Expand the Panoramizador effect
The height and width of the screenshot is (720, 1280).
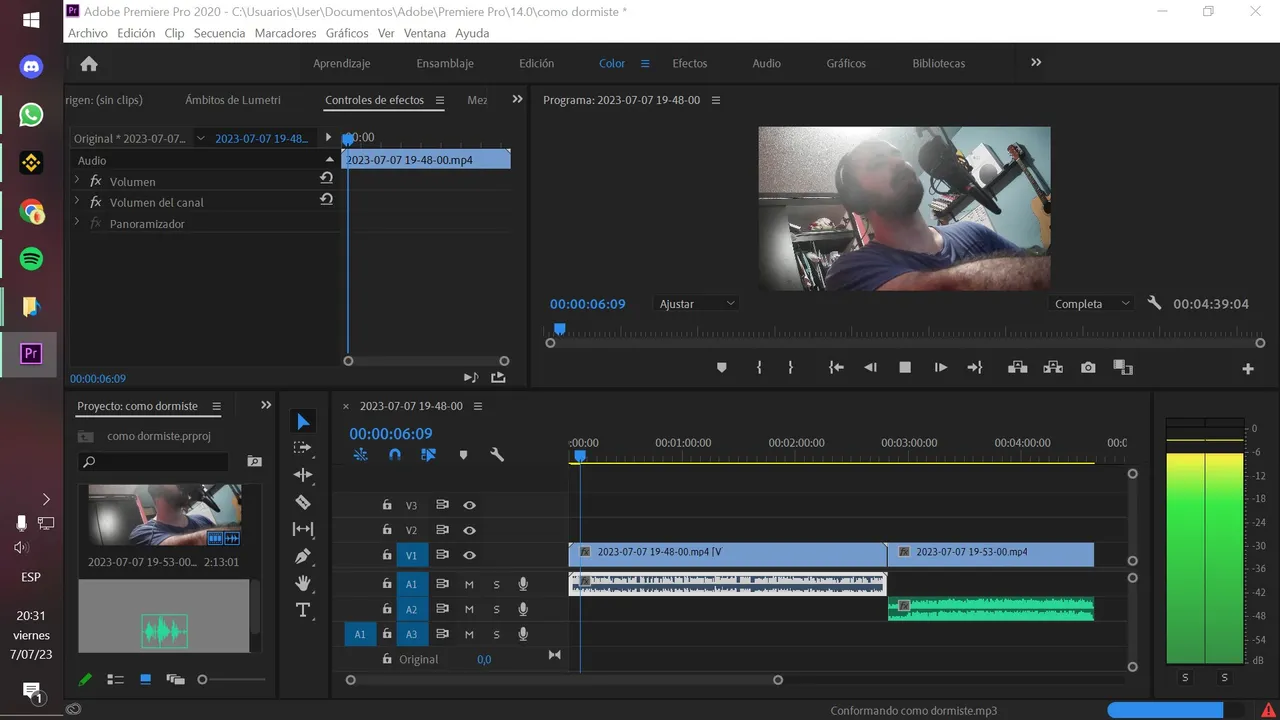coord(77,223)
